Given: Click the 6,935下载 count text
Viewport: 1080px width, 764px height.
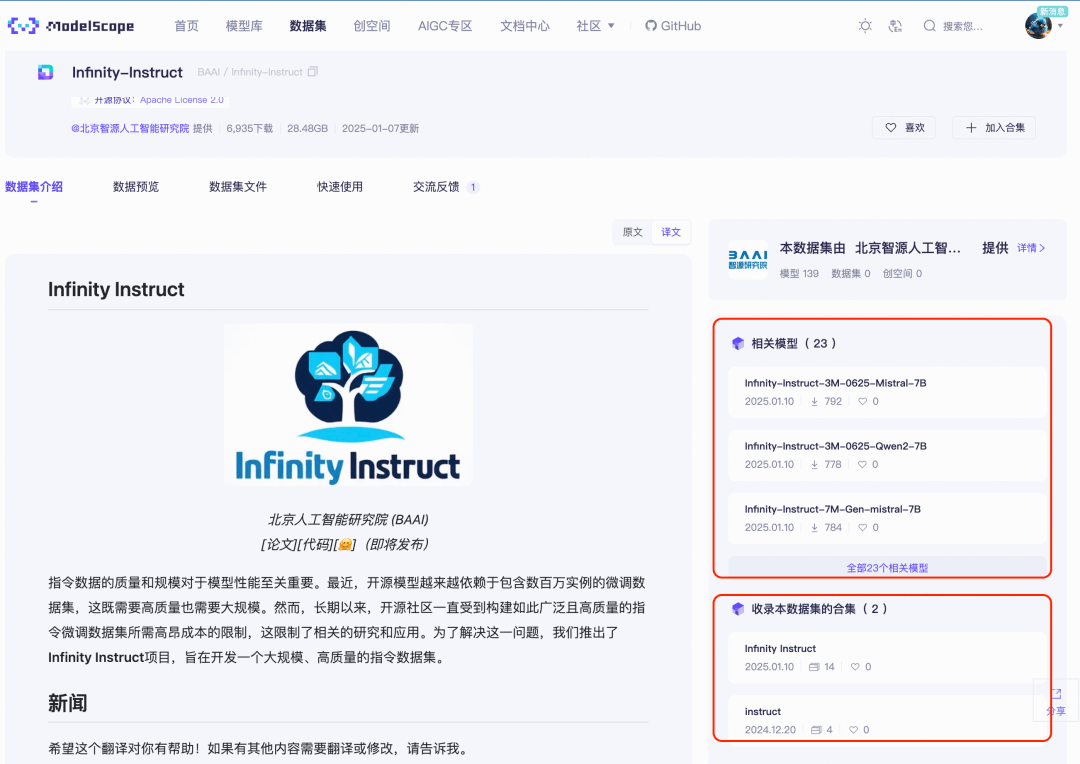Looking at the screenshot, I should coord(249,128).
